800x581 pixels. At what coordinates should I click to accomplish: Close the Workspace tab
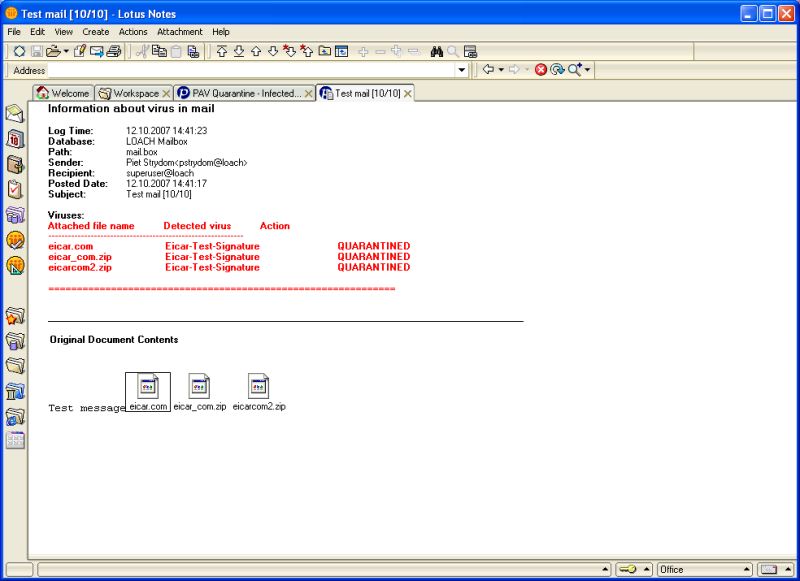(x=166, y=94)
